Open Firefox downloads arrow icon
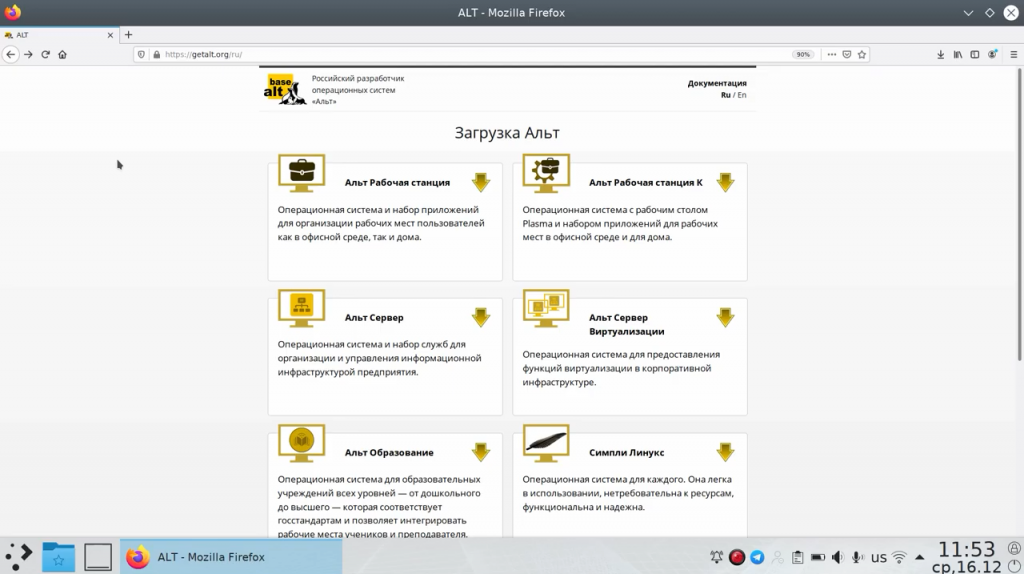The width and height of the screenshot is (1024, 574). [940, 54]
